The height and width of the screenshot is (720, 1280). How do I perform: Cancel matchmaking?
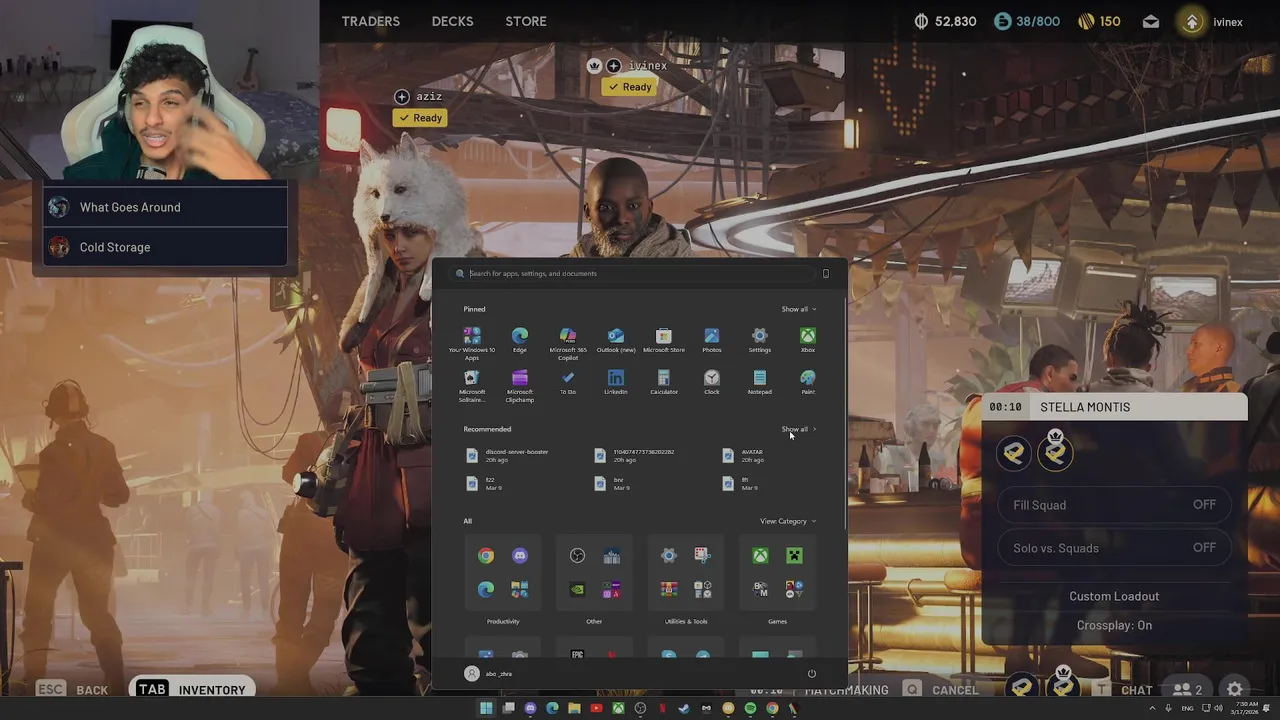(941, 690)
